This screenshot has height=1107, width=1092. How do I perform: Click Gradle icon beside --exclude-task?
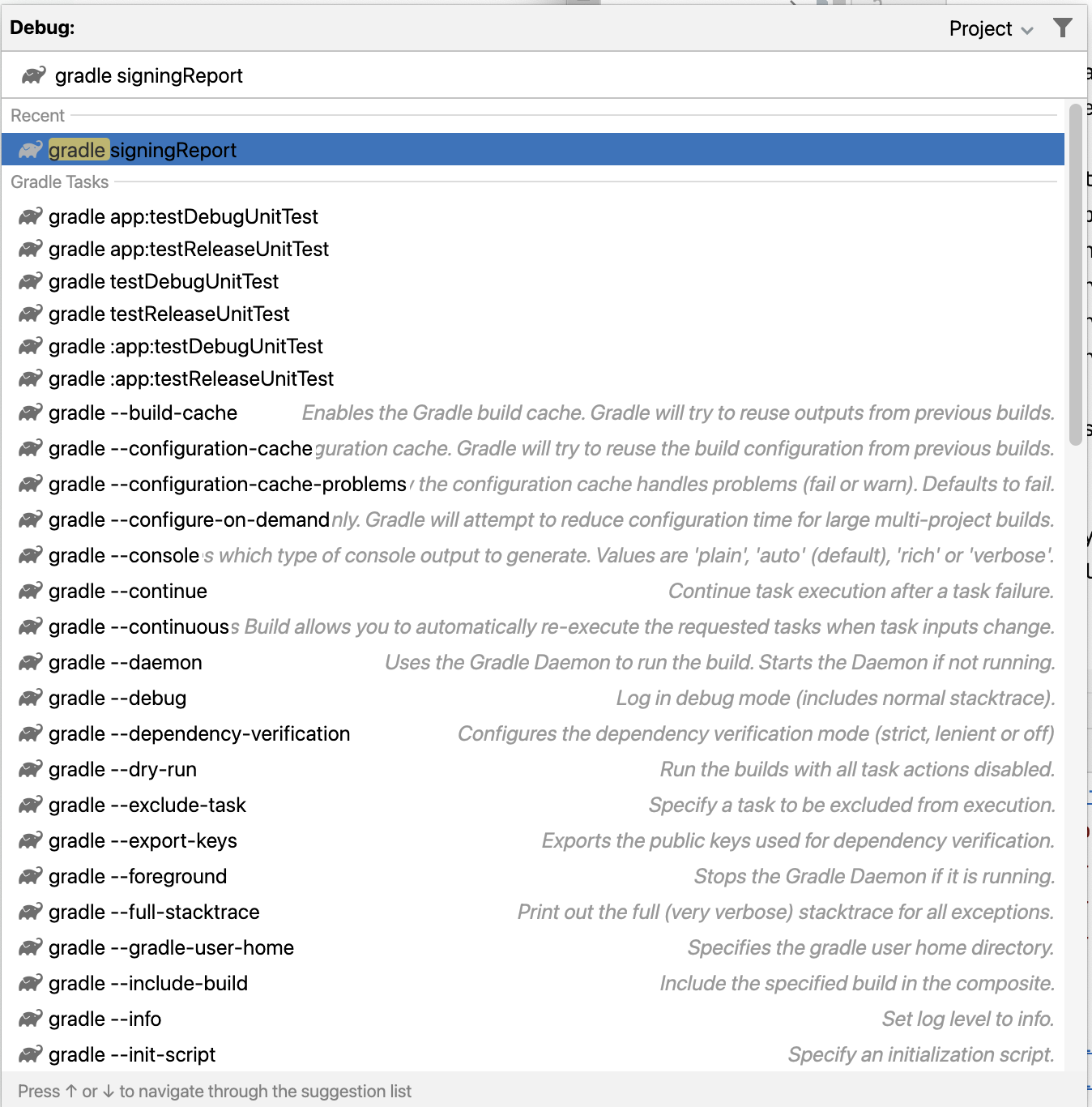click(x=30, y=805)
